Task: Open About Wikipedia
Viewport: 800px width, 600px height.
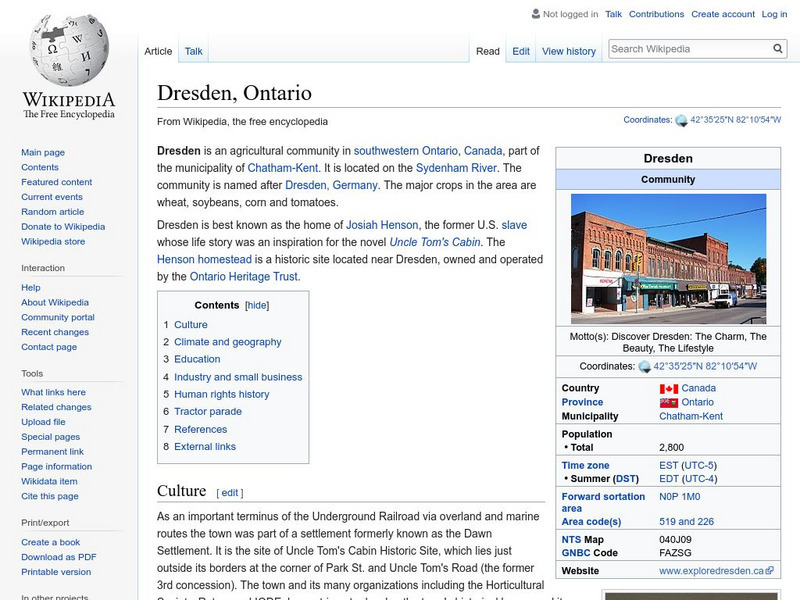Action: [55, 302]
